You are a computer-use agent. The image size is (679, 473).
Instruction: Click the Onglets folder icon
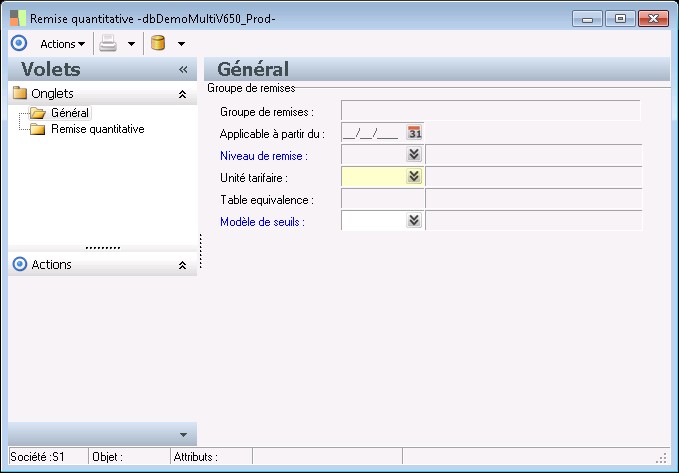[20, 93]
